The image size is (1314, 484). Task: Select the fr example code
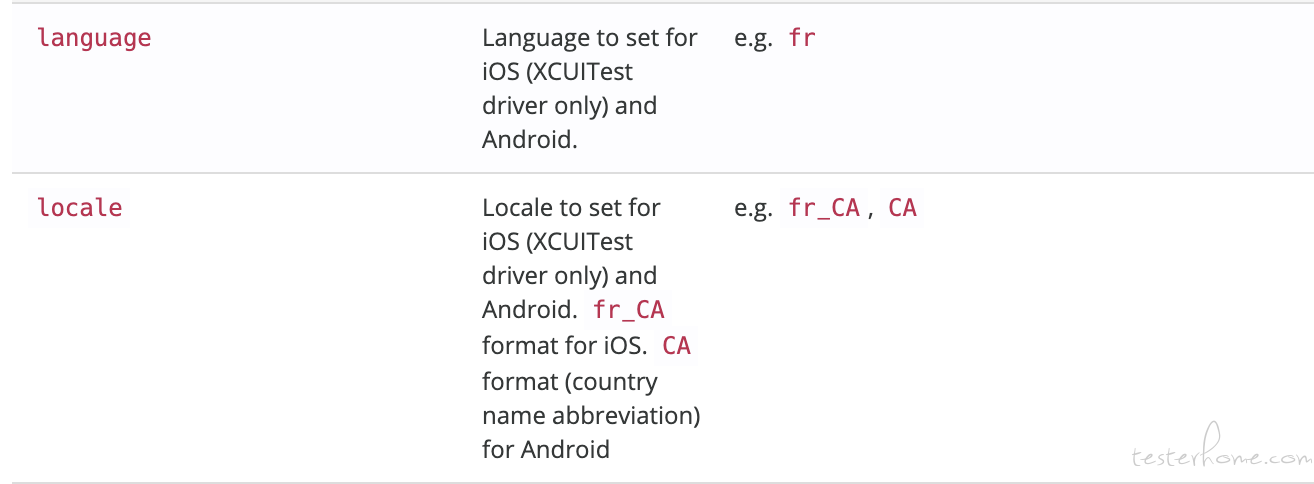pos(802,38)
